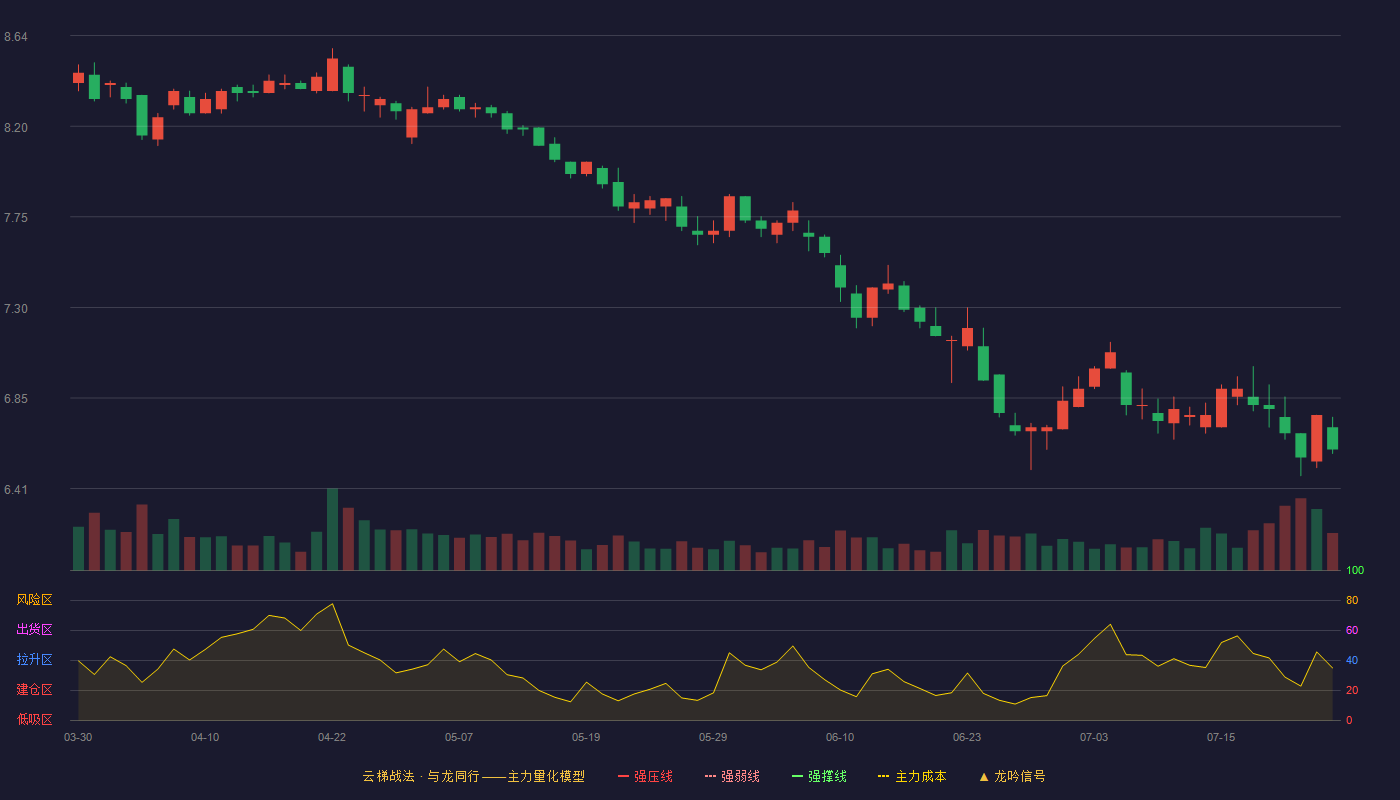The image size is (1400, 800).
Task: Select the 出货区 zone label
Action: (34, 630)
